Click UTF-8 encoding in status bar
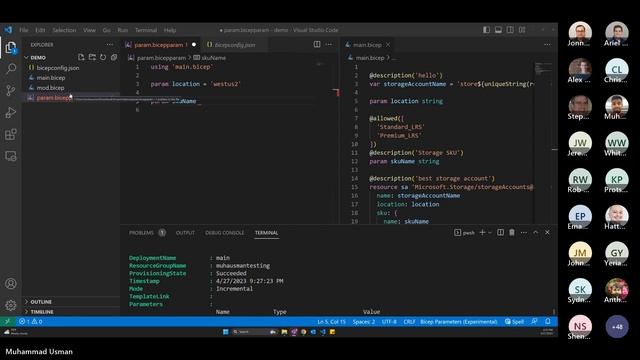640x360 pixels. click(x=389, y=322)
